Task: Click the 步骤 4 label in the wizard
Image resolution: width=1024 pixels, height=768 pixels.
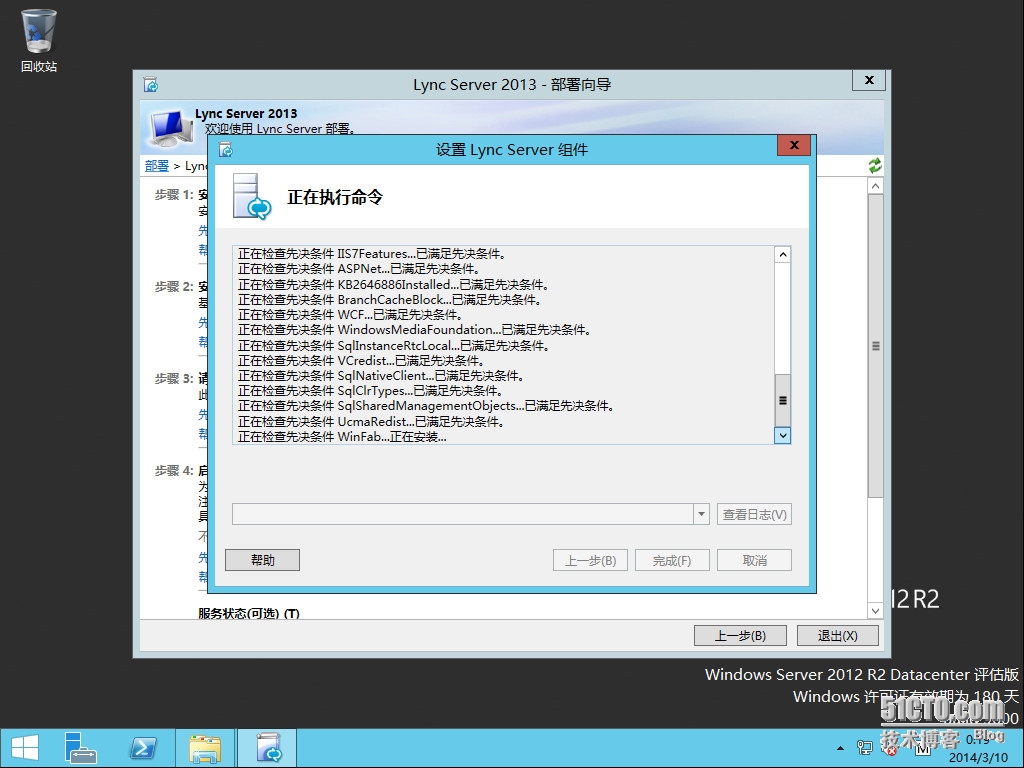Action: tap(174, 471)
